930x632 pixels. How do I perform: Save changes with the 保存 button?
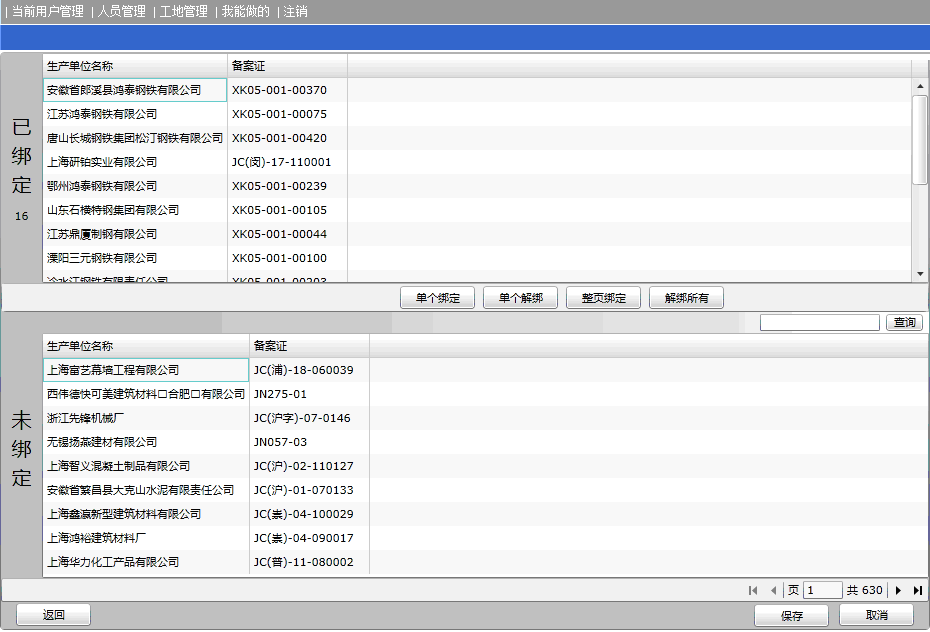point(792,616)
